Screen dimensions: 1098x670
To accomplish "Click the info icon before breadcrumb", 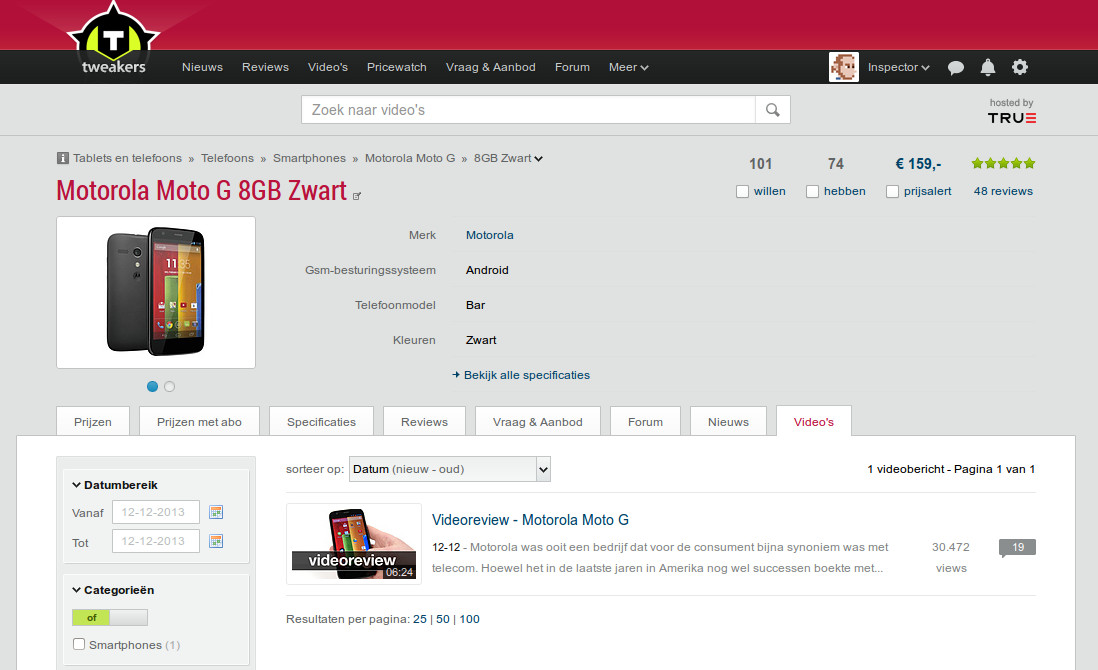I will click(x=62, y=158).
